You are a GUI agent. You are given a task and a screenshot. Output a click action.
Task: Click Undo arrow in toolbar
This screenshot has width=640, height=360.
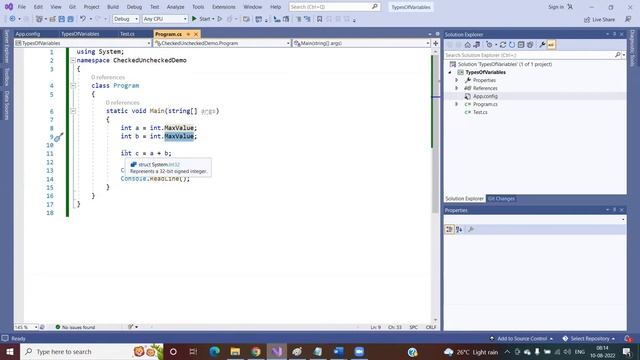click(82, 19)
